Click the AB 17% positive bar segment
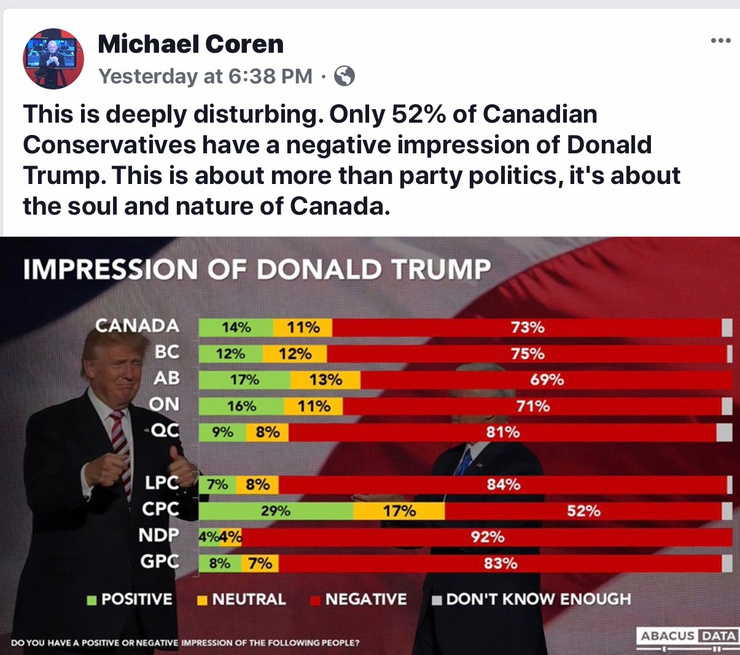Image resolution: width=740 pixels, height=655 pixels. [244, 380]
